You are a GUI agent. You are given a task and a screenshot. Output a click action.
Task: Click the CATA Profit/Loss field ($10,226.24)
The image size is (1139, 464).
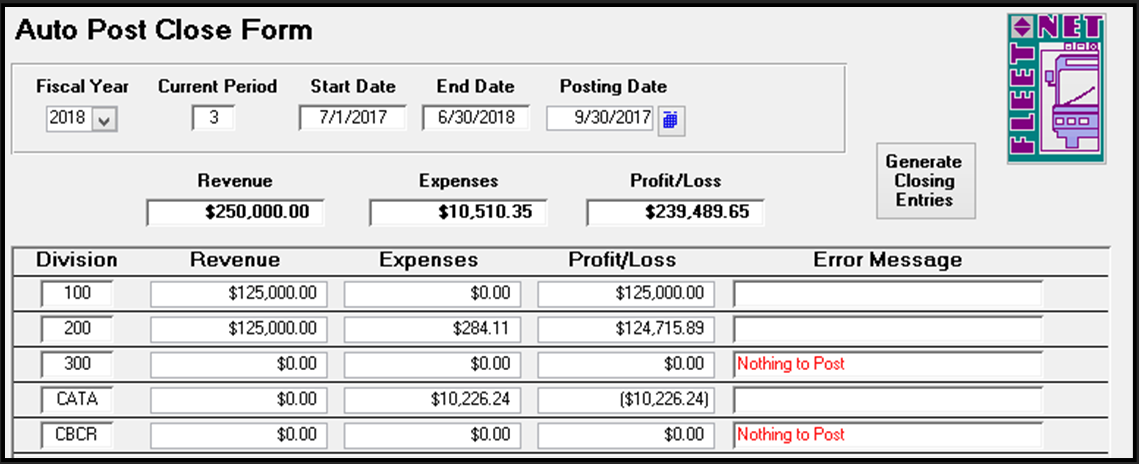625,399
